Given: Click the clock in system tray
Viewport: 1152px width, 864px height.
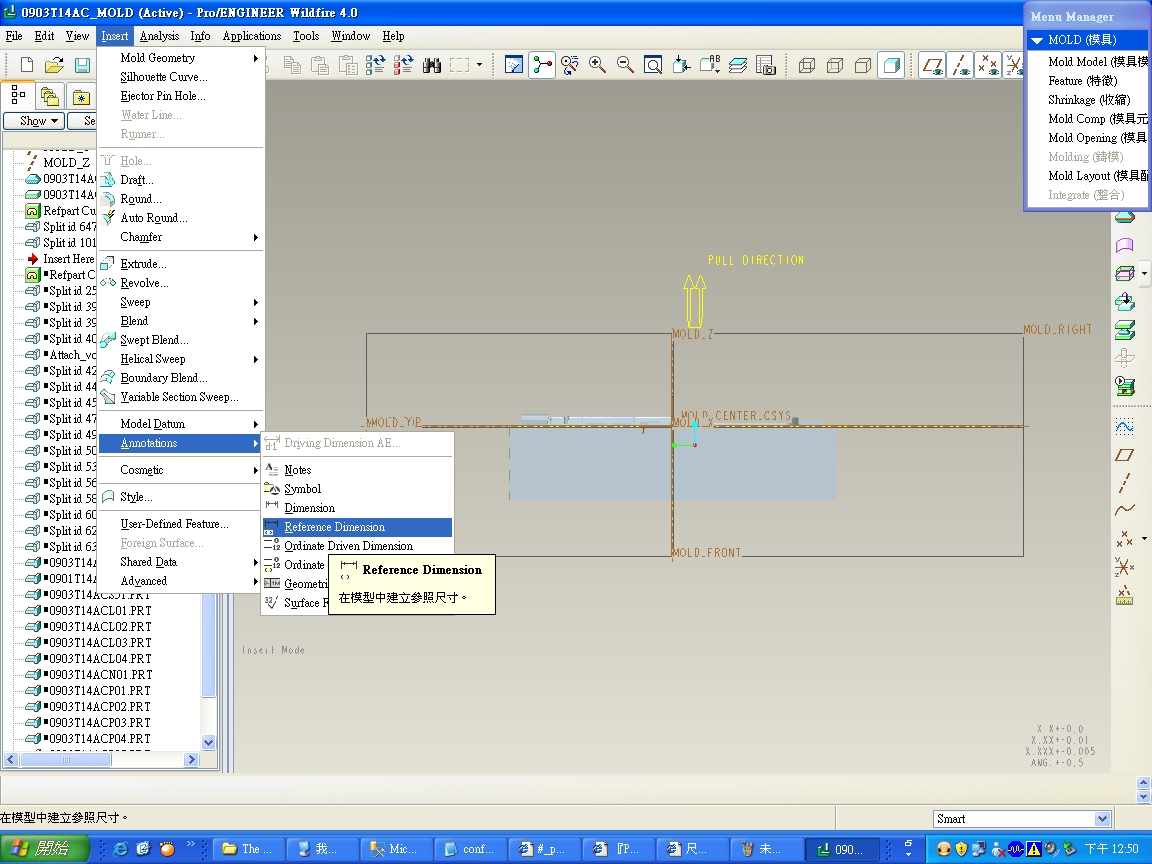Looking at the screenshot, I should 1112,849.
